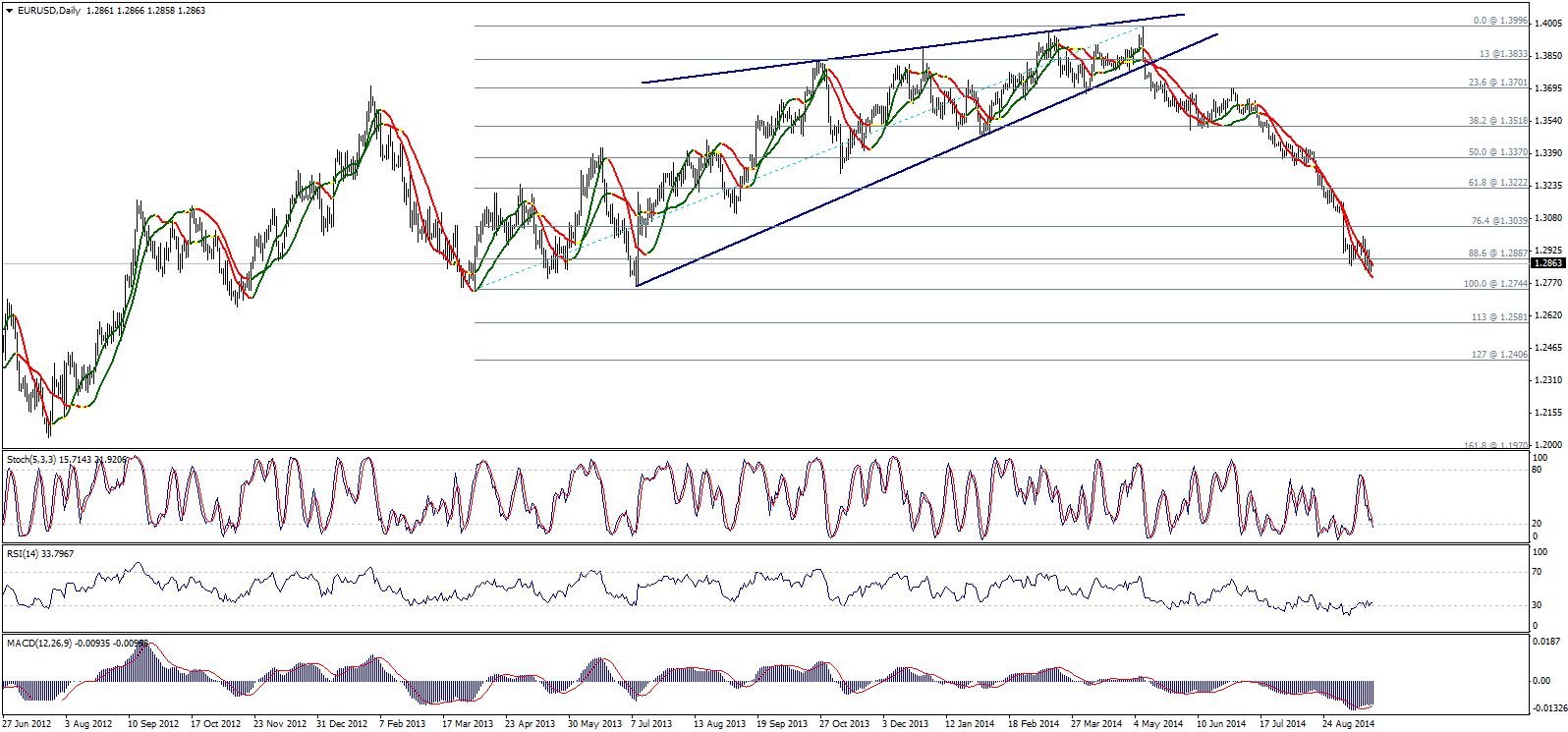
Task: Click the Fibonacci label 88.6 @ 1.2887
Action: [x=1498, y=253]
